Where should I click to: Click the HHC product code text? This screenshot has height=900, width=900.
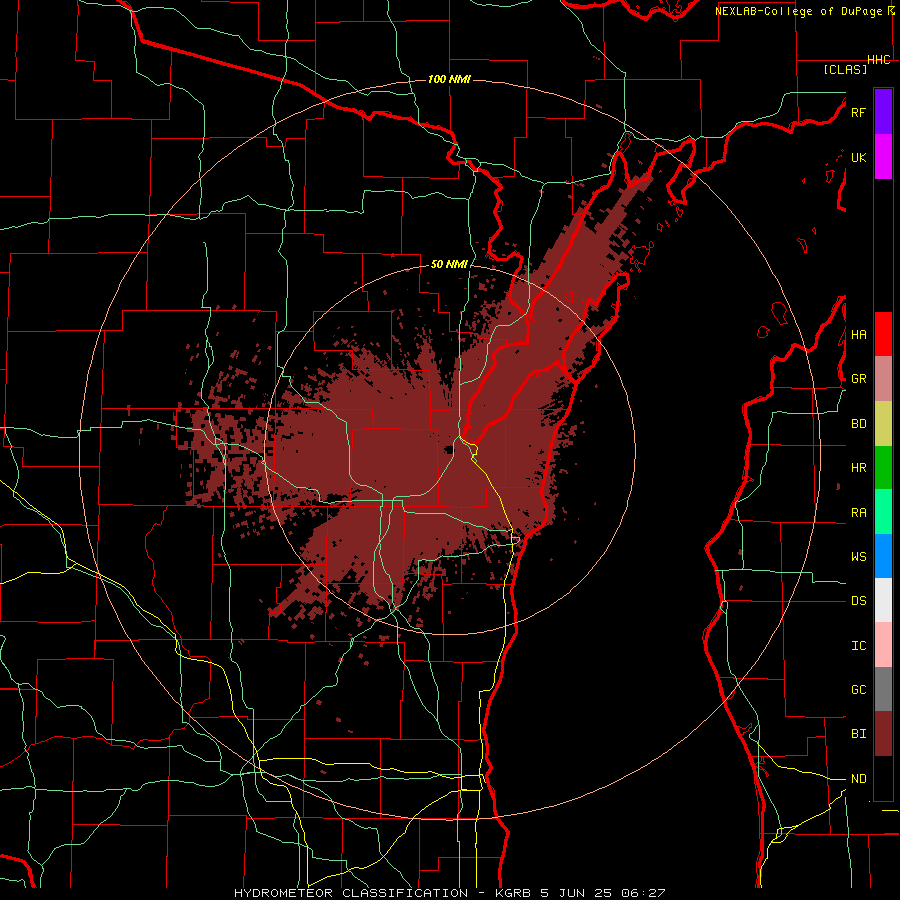tap(879, 60)
